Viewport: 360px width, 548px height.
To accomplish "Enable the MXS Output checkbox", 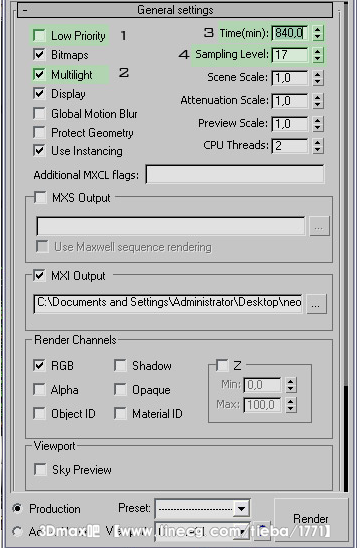I will point(40,197).
